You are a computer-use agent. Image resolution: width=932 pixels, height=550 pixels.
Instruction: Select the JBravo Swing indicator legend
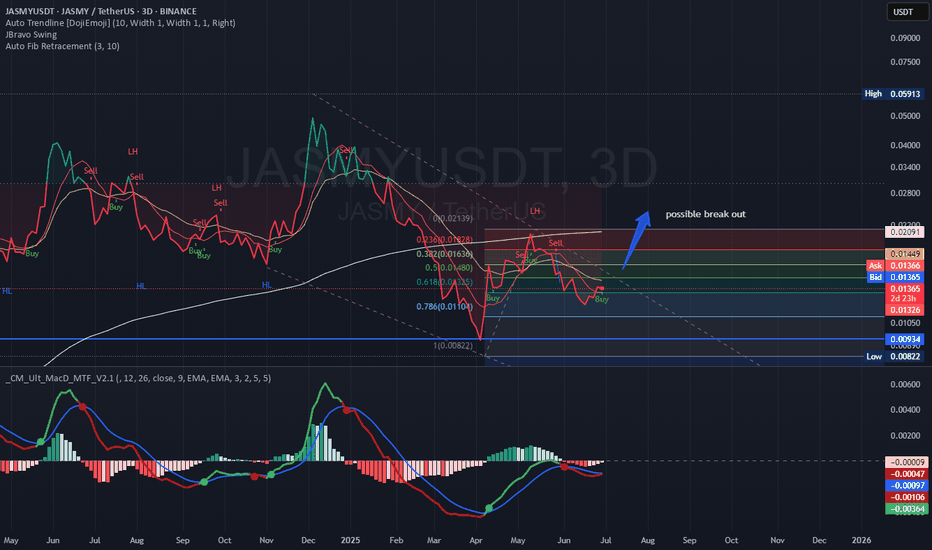point(31,34)
